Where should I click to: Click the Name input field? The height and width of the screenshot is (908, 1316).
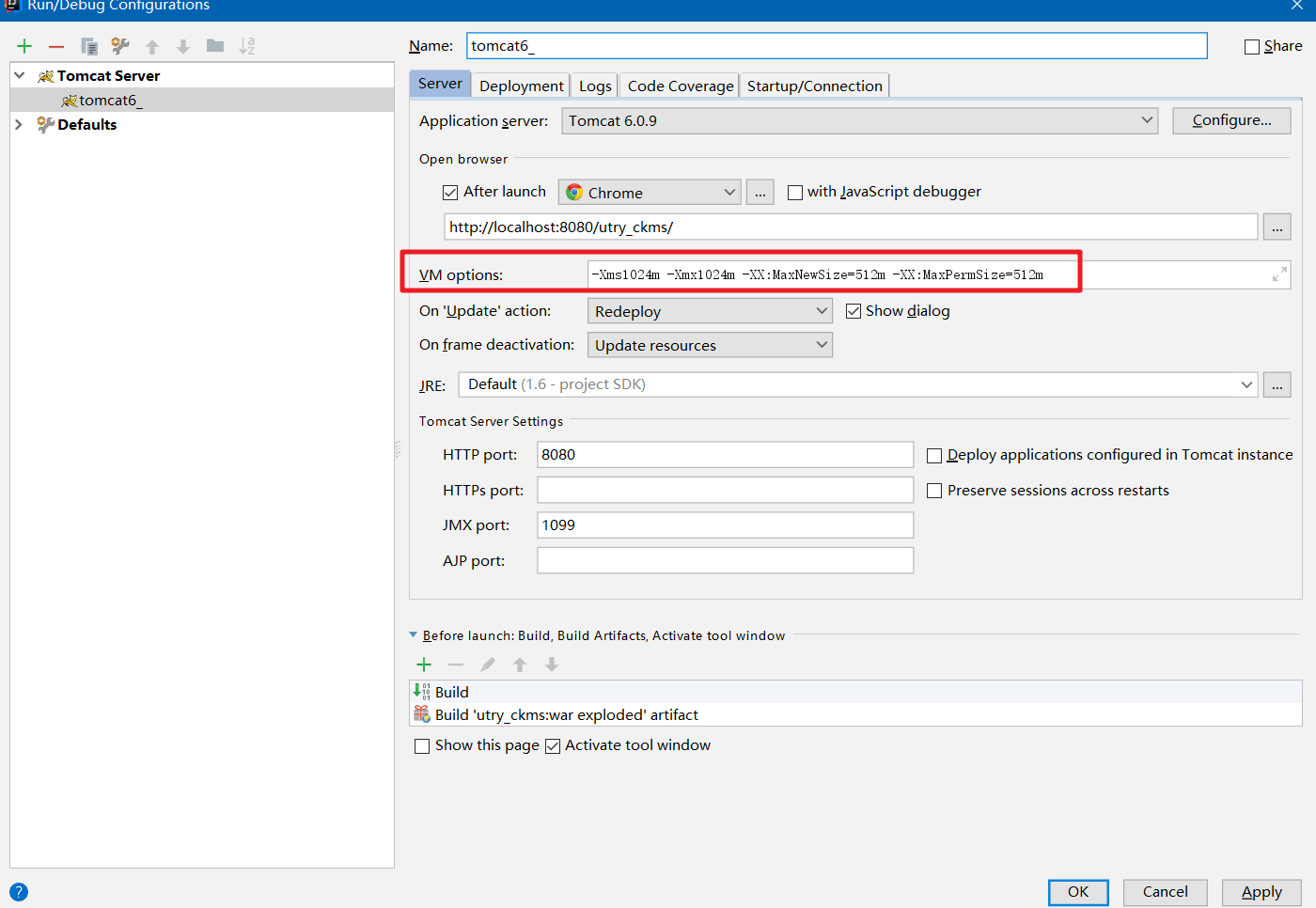click(x=837, y=46)
